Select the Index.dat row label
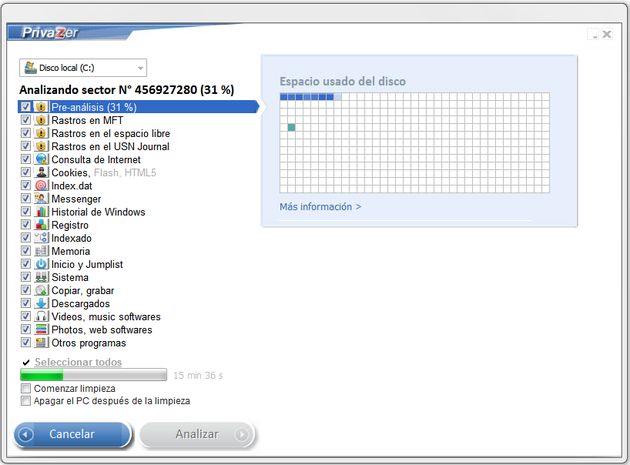This screenshot has width=630, height=465. (x=72, y=186)
